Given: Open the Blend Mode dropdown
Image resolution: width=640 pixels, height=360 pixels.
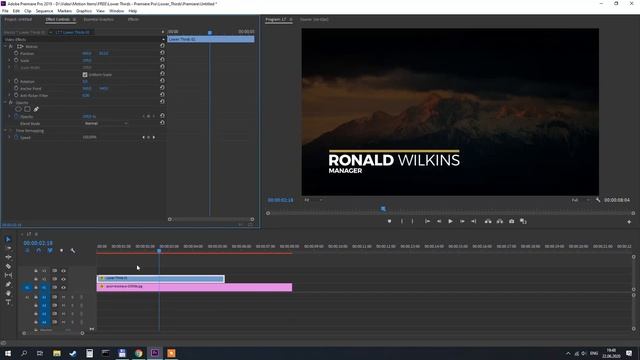Looking at the screenshot, I should point(106,123).
